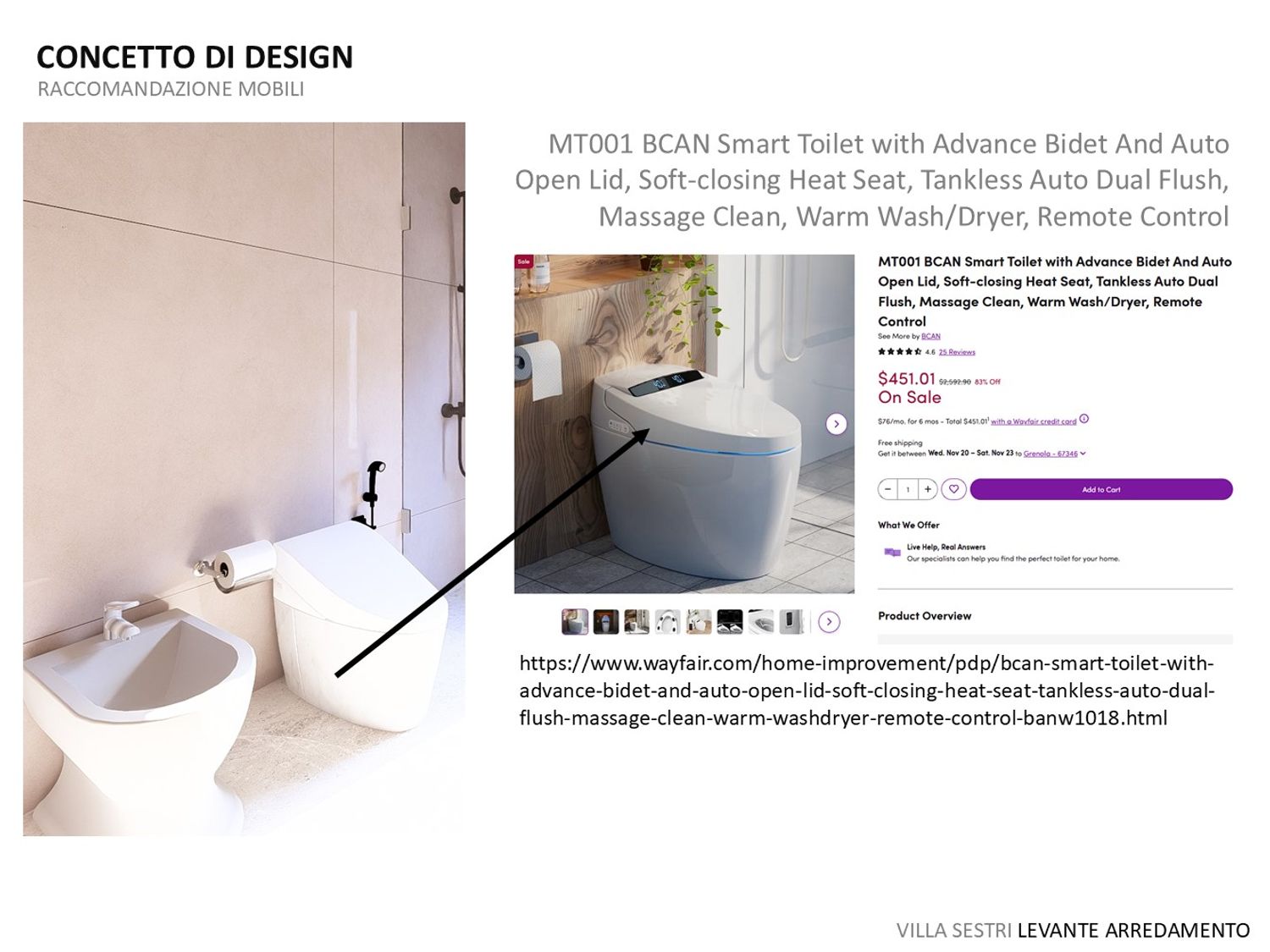The height and width of the screenshot is (952, 1270).
Task: Click the quantity input field
Action: (908, 489)
